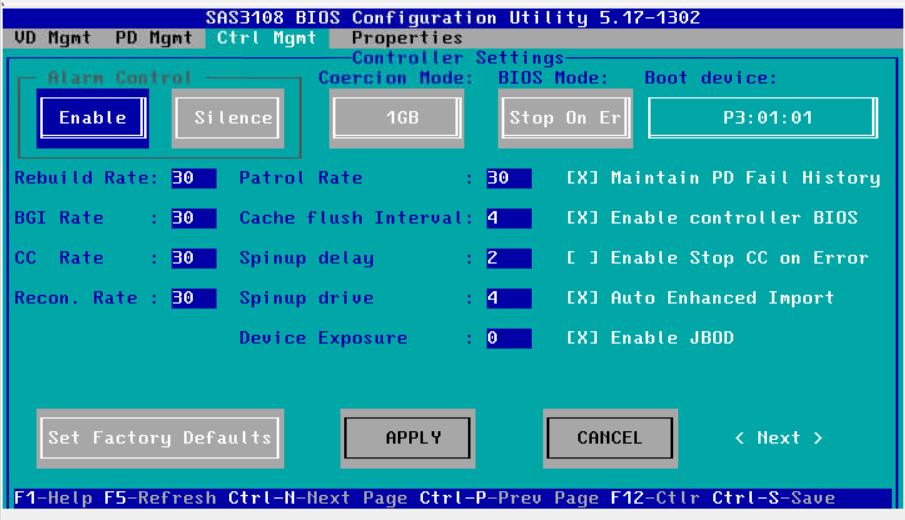The height and width of the screenshot is (520, 905).
Task: Enable Stop CC on Error checkbox
Action: pos(582,257)
